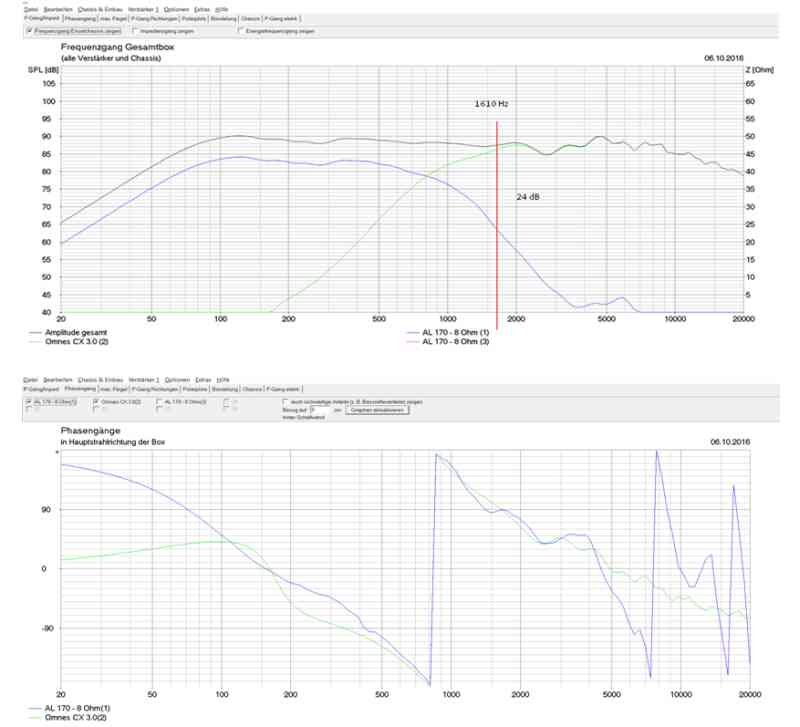Open the Hilfe menu in the upper window
The height and width of the screenshot is (727, 800).
221,9
